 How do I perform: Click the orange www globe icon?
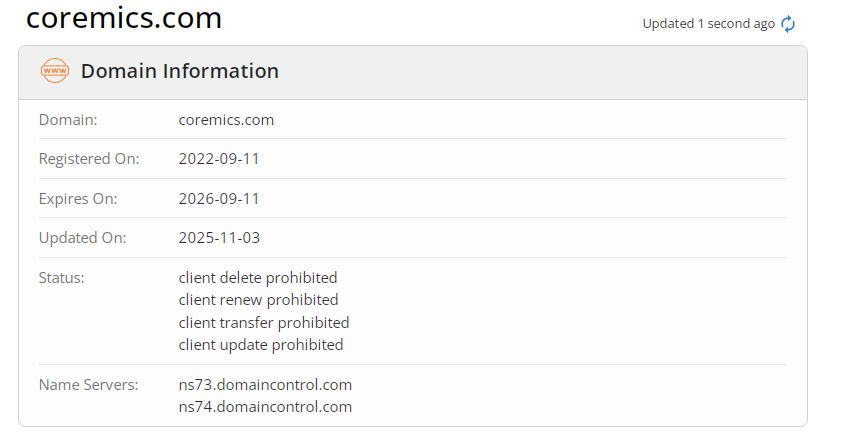[54, 71]
